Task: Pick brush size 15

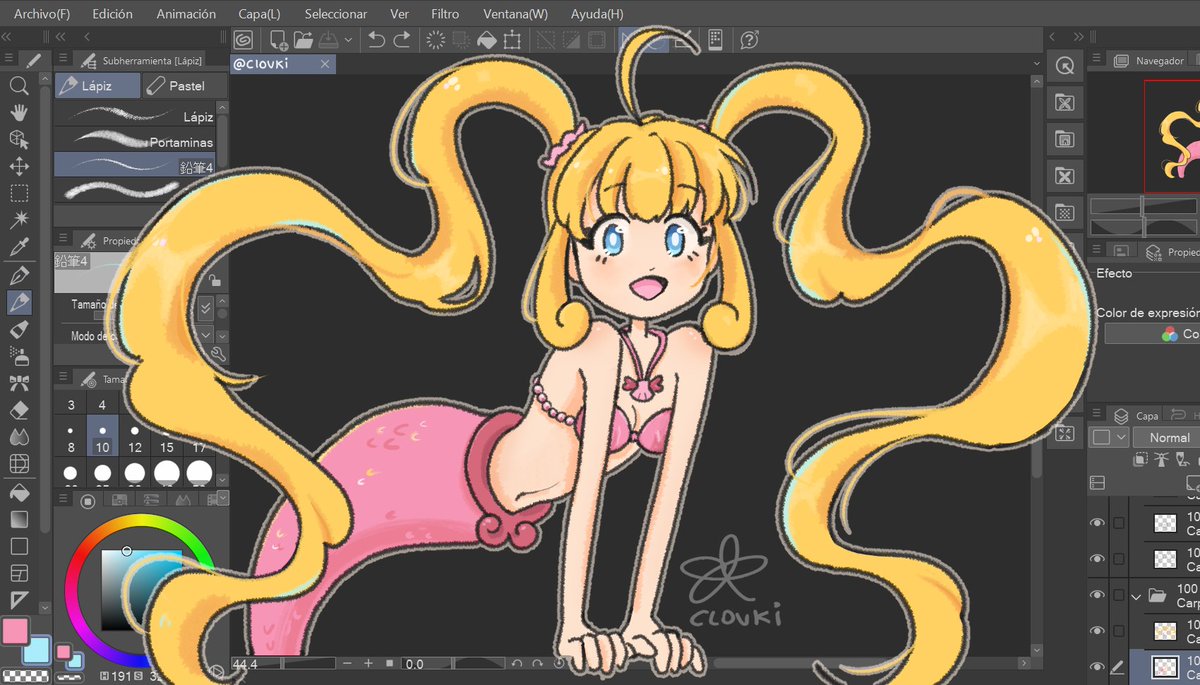Action: pos(167,438)
